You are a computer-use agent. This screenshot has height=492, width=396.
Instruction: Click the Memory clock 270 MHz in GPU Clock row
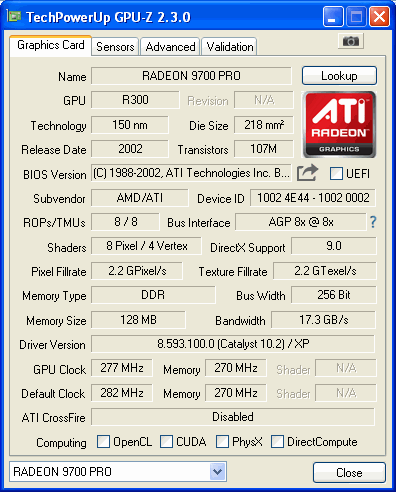[x=236, y=368]
